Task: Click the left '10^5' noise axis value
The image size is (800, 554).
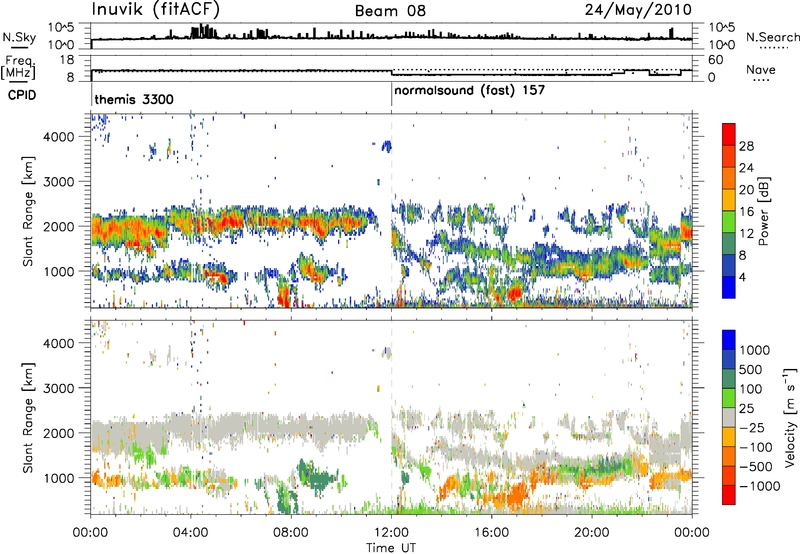Action: 62,27
